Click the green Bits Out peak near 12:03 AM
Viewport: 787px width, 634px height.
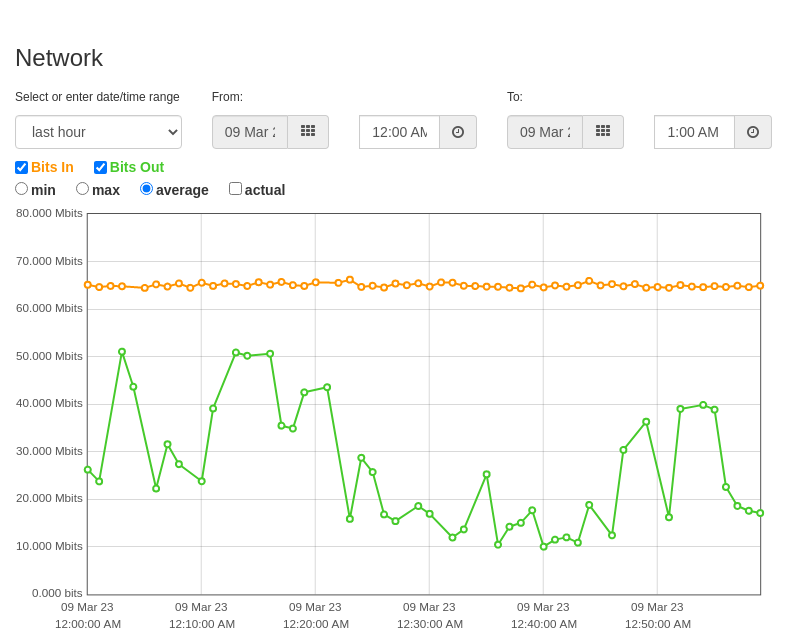(122, 352)
